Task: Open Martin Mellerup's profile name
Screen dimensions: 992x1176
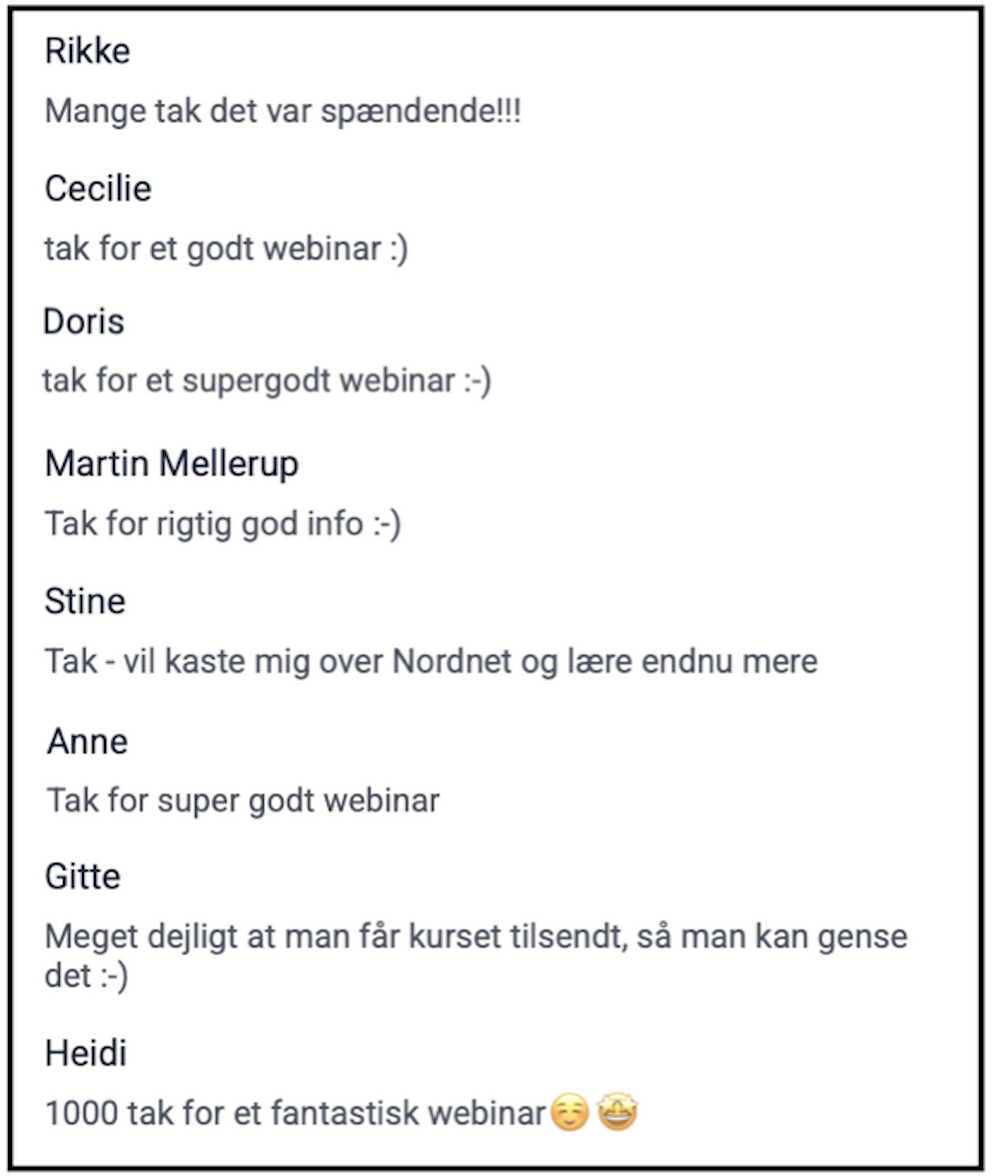Action: (172, 464)
